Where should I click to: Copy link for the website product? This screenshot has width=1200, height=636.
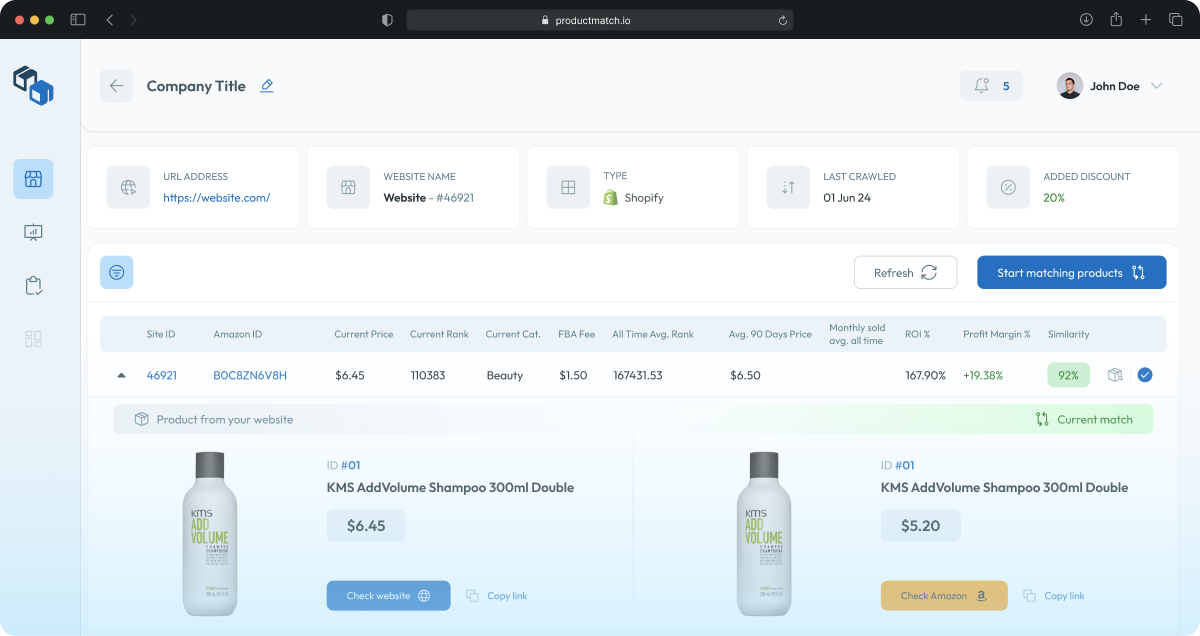tap(497, 596)
